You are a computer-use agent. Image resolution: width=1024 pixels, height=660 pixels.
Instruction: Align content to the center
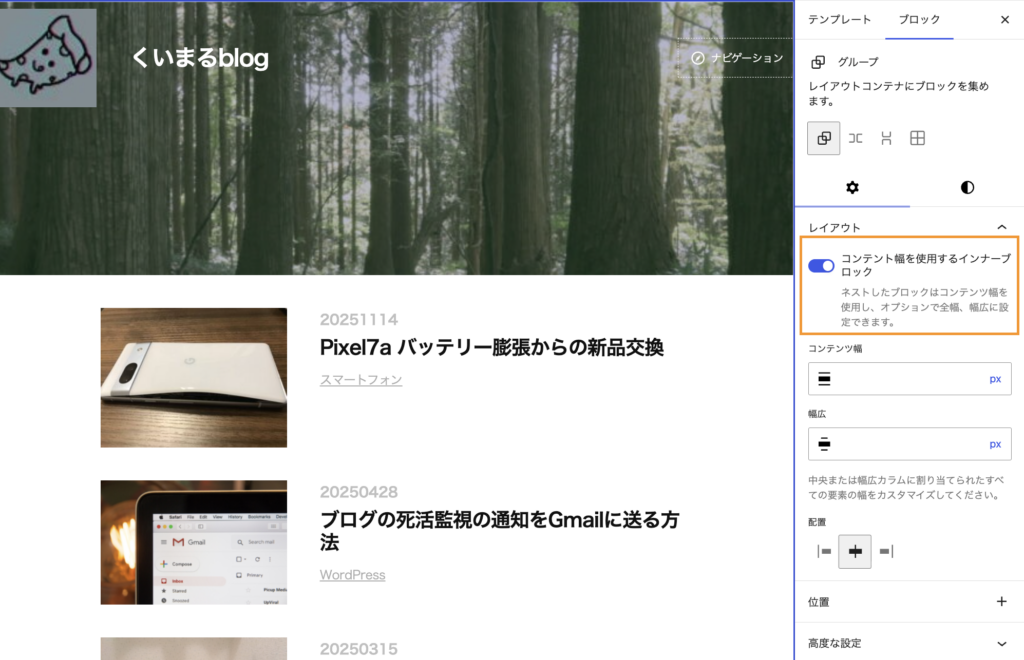click(x=855, y=552)
